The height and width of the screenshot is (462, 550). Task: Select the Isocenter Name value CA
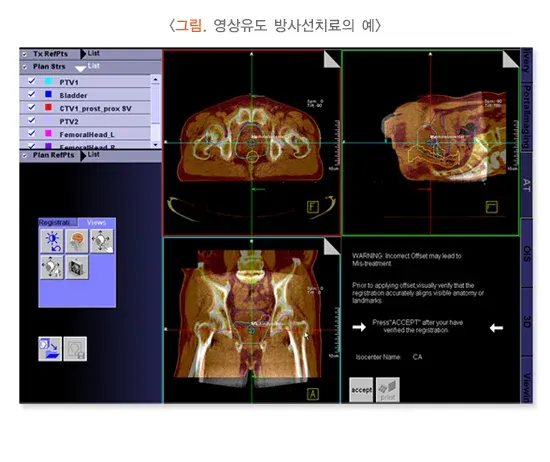417,357
